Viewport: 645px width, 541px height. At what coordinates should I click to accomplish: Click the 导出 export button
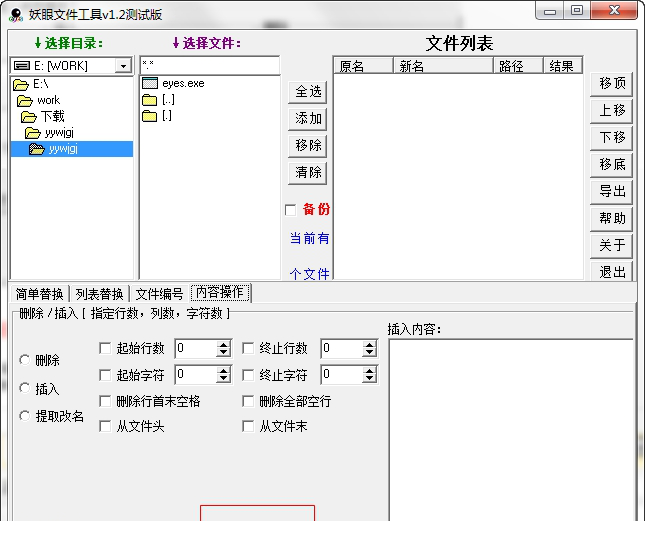(x=612, y=192)
